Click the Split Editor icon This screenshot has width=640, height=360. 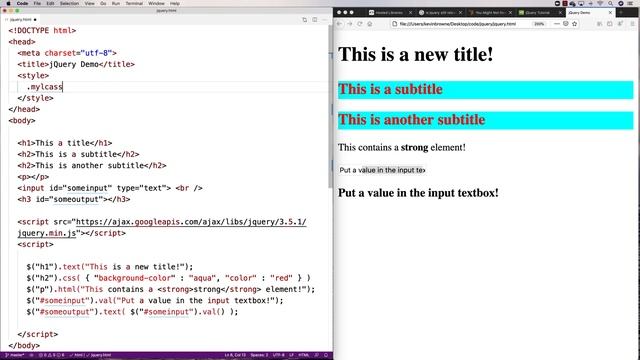(315, 20)
